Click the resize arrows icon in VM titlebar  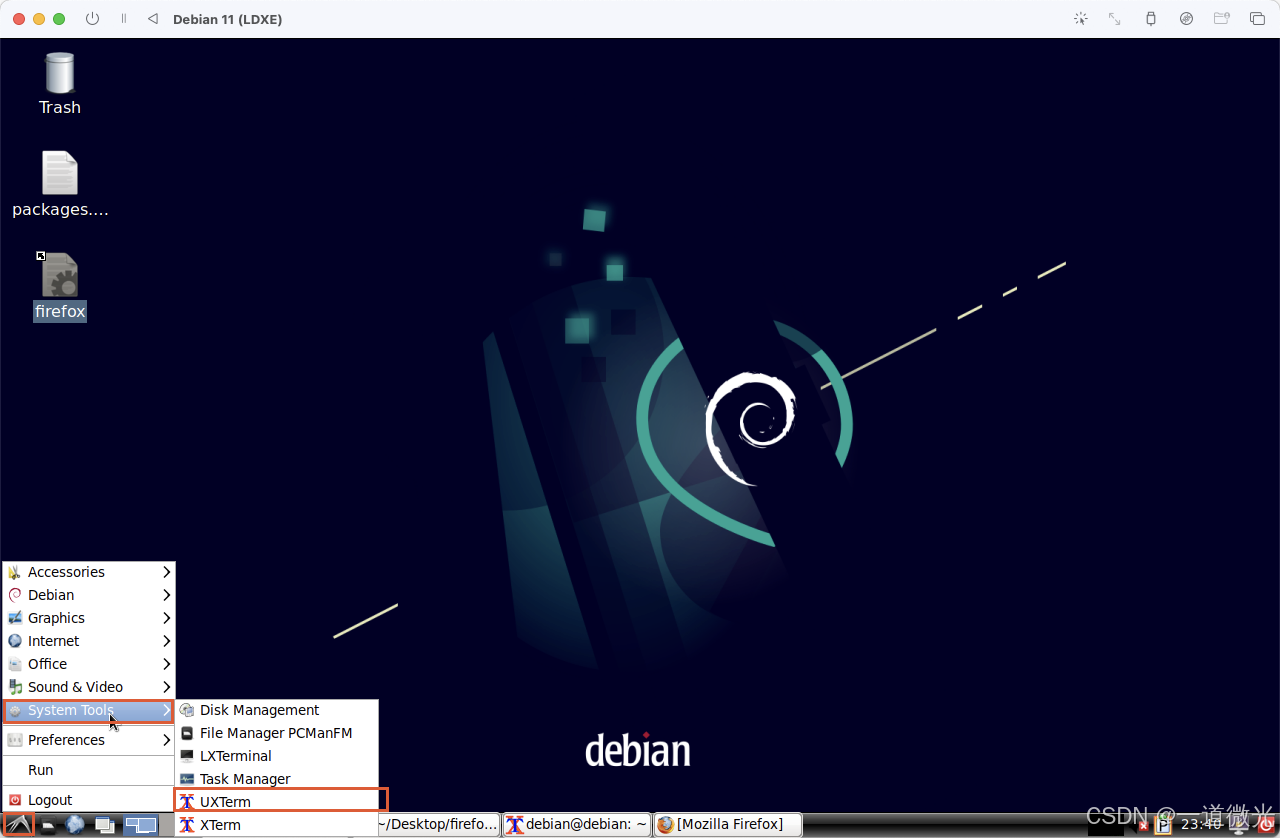point(1115,19)
